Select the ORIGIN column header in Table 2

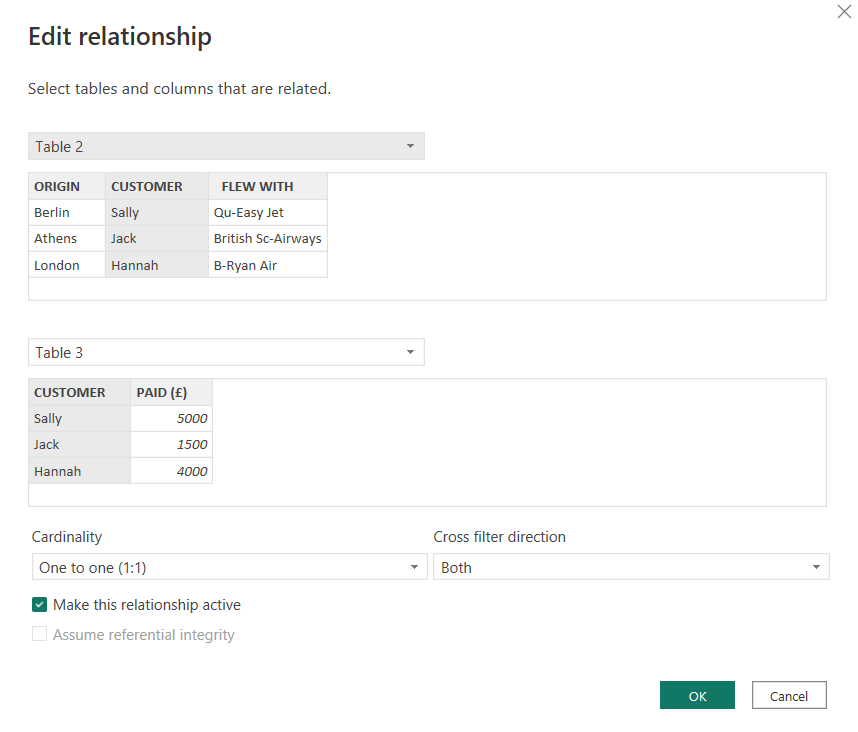click(57, 187)
